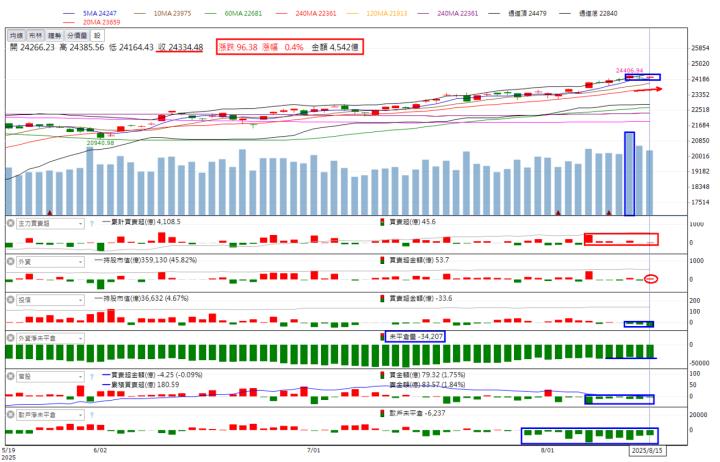Switch to the 趨勢 chart tab
Image resolution: width=720 pixels, height=462 pixels.
point(55,35)
